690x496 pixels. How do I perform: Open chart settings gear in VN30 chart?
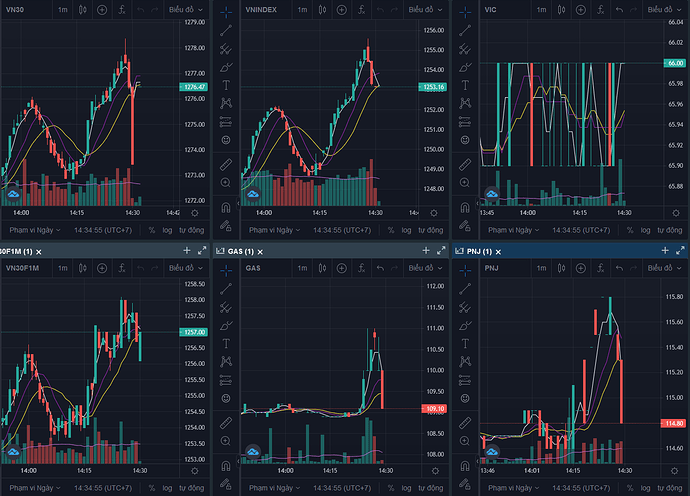point(195,213)
